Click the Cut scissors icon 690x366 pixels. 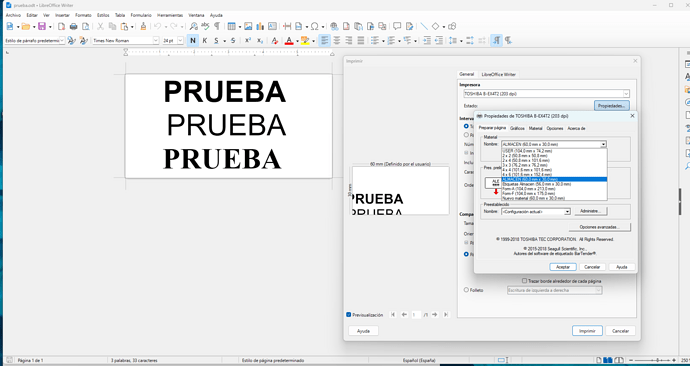(100, 26)
